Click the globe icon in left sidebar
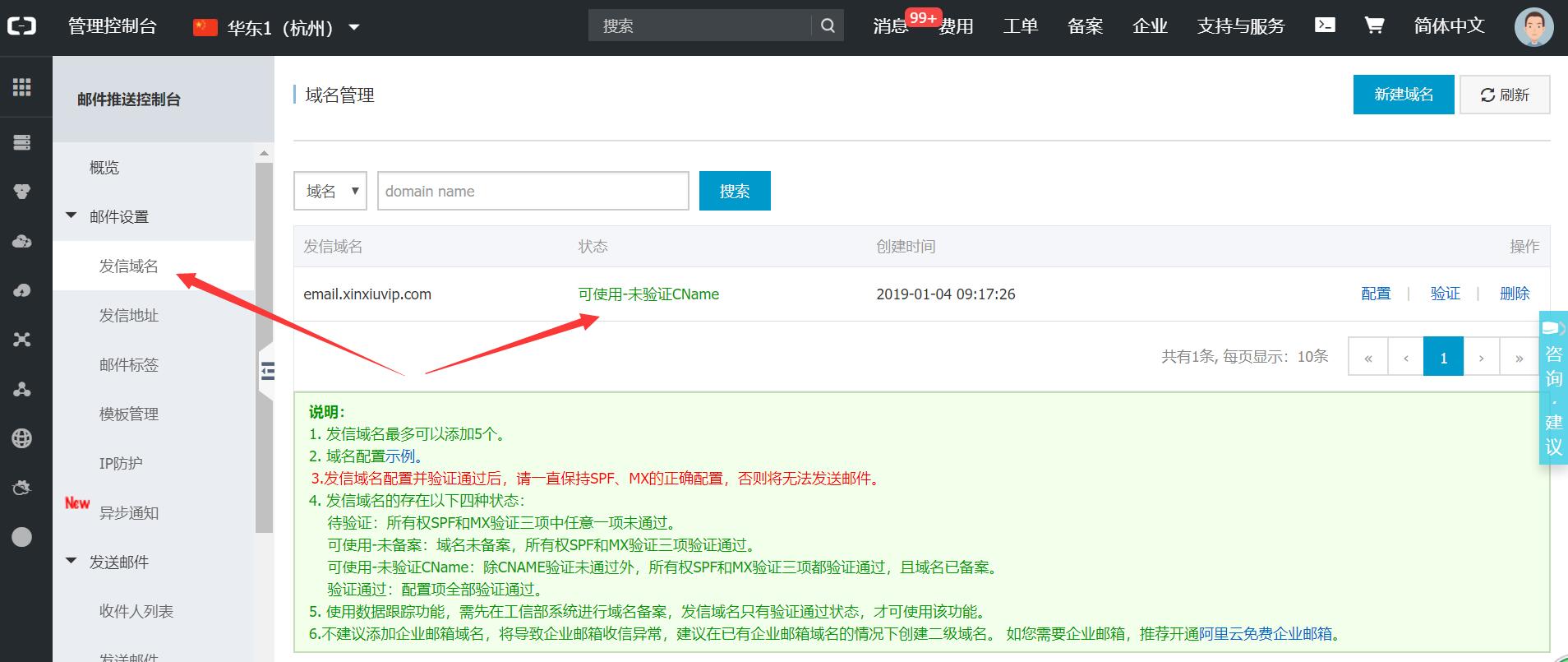The height and width of the screenshot is (662, 1568). (22, 438)
